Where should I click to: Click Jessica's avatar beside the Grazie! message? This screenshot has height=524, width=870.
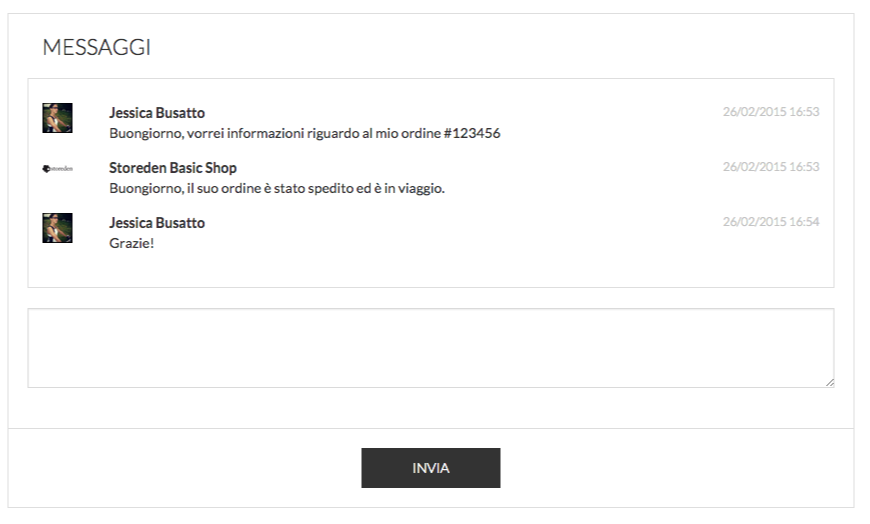click(x=57, y=228)
